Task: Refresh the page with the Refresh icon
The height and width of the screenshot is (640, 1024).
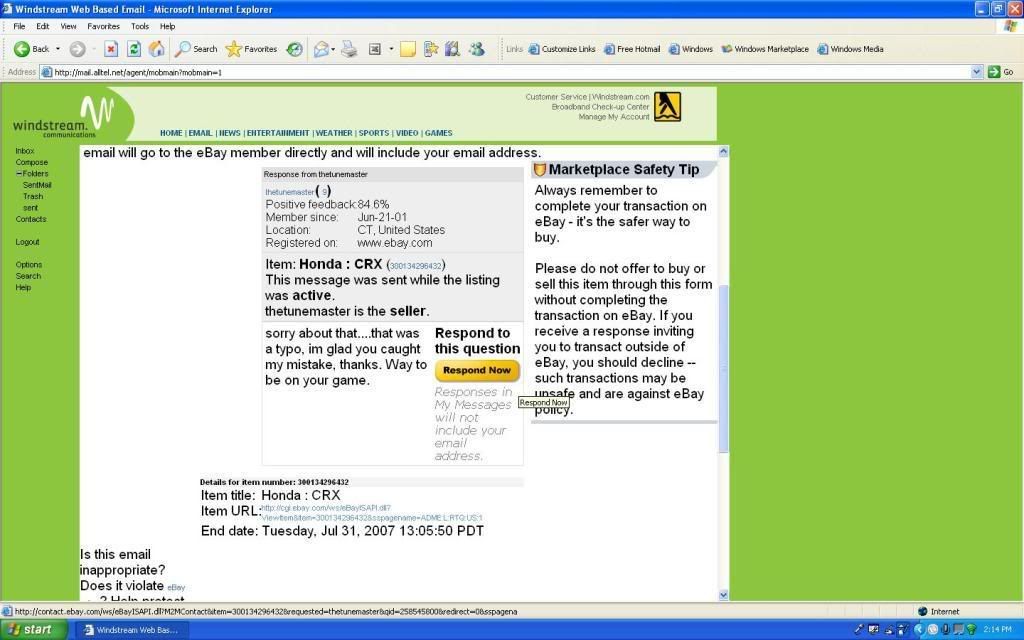Action: tap(134, 48)
